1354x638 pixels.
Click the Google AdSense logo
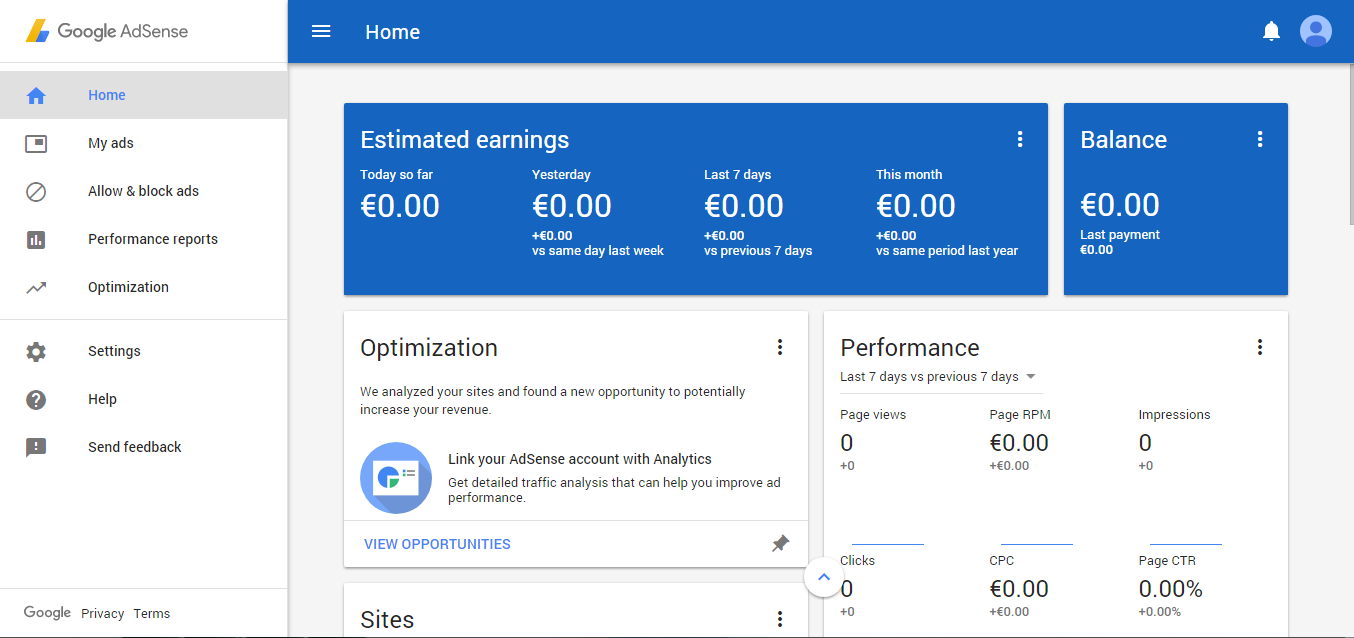click(x=107, y=31)
